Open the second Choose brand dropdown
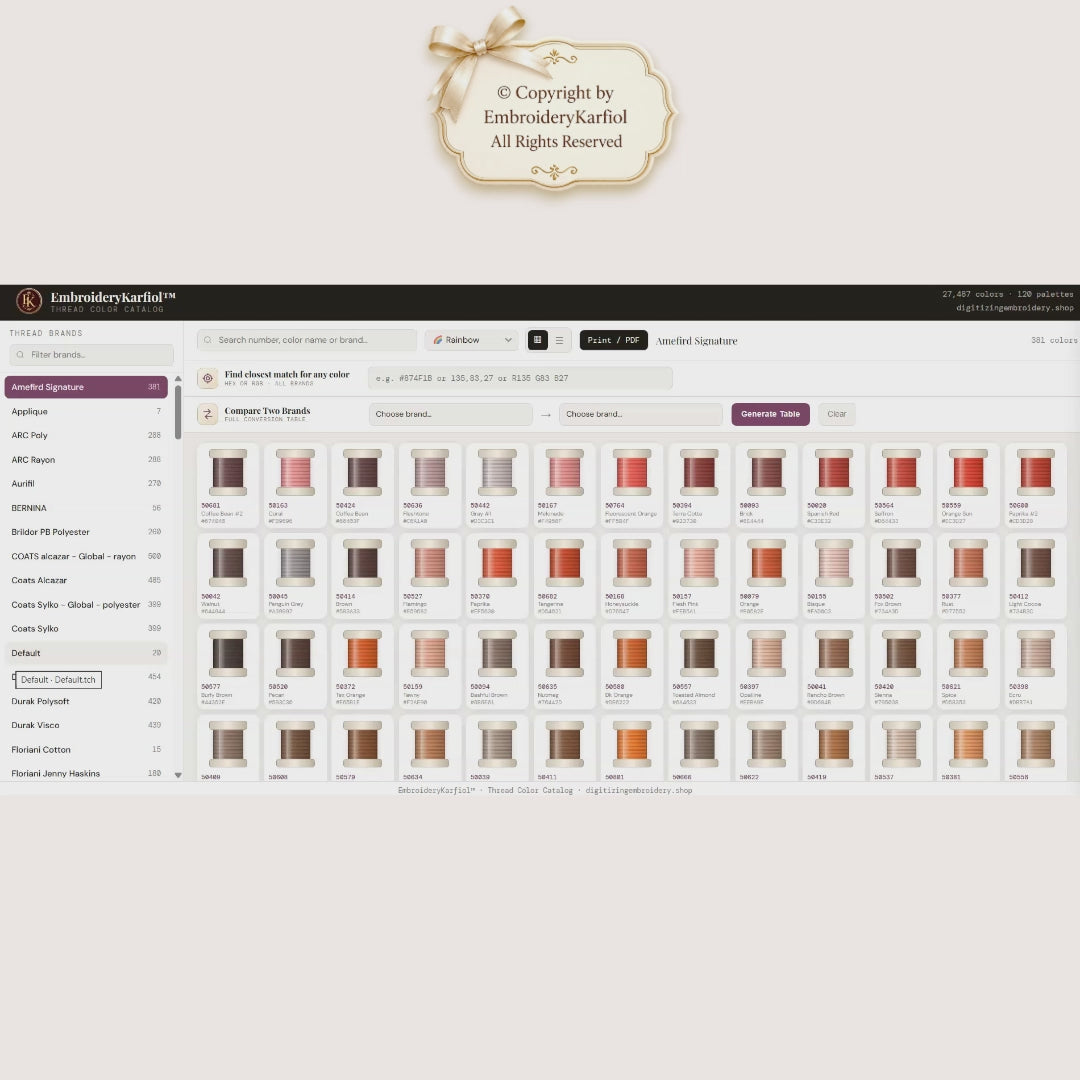 (641, 415)
